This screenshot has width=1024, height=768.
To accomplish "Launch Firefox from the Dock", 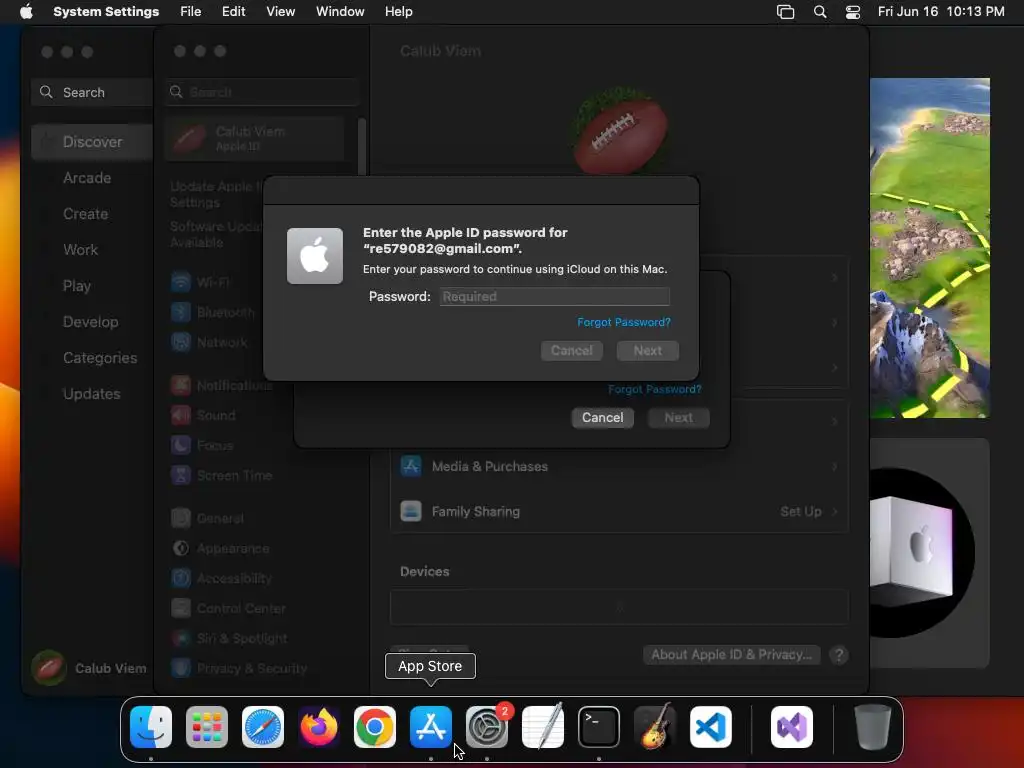I will click(x=319, y=727).
